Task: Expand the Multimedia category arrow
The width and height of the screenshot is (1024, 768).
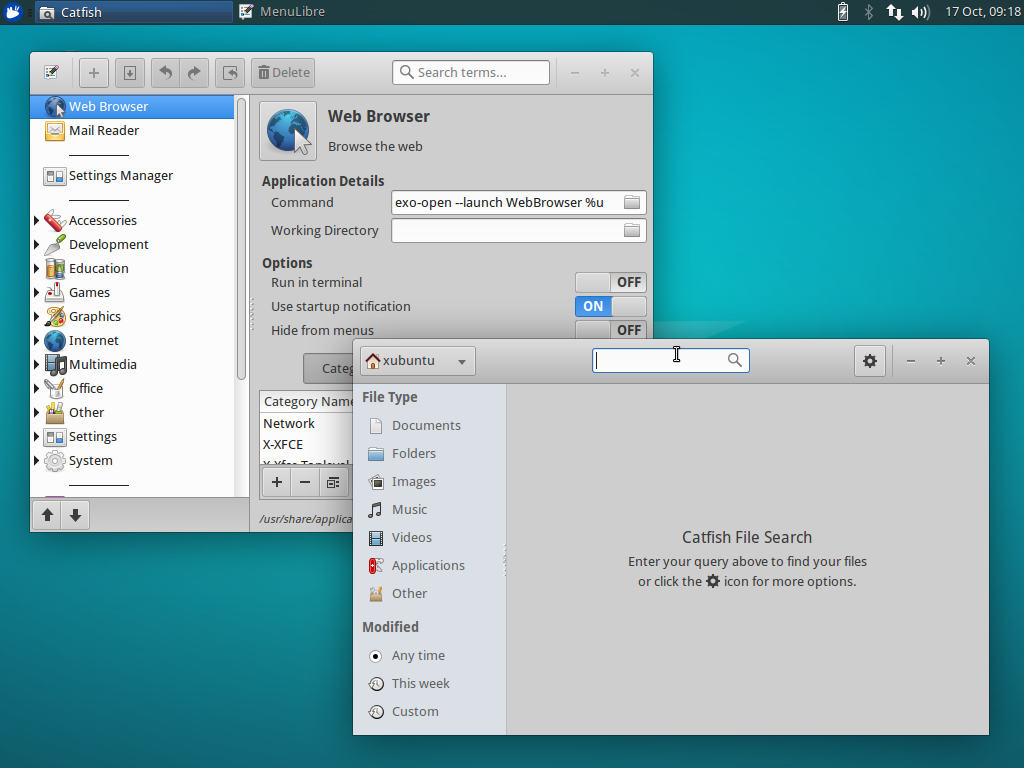Action: 37,365
